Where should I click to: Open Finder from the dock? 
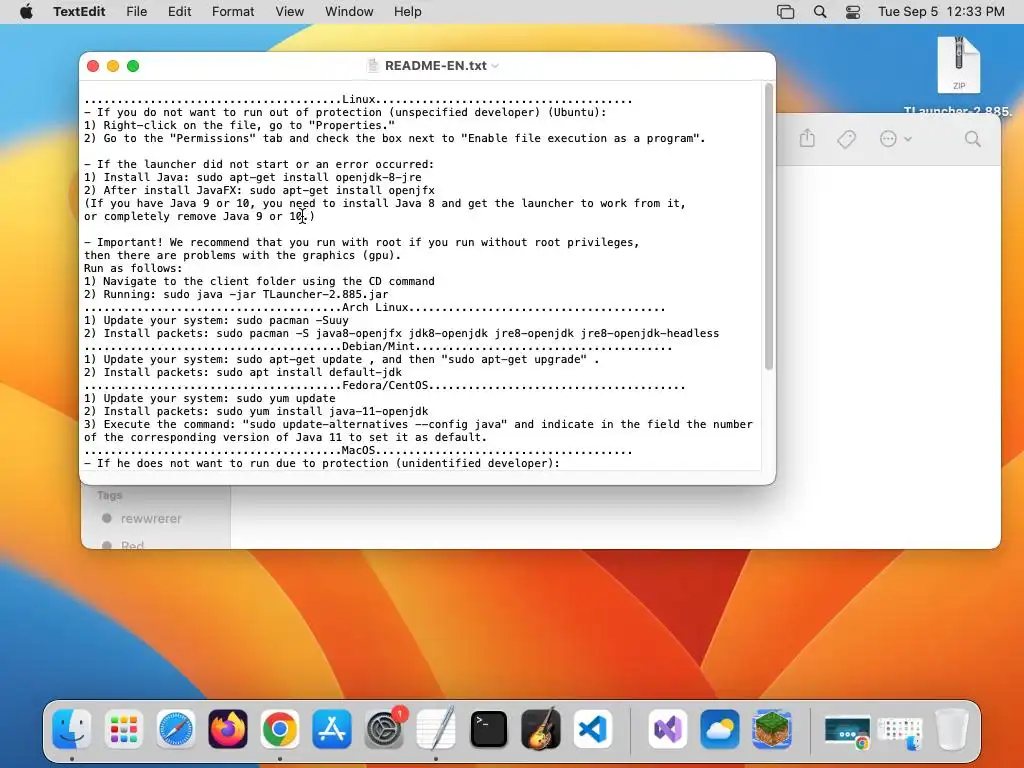pos(71,729)
